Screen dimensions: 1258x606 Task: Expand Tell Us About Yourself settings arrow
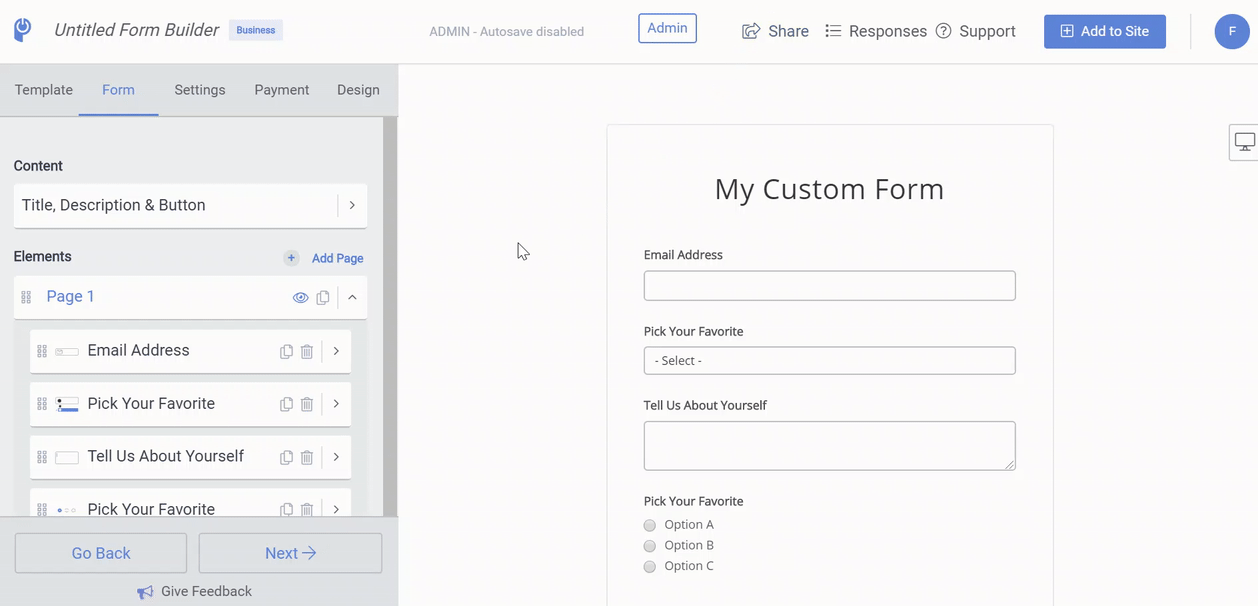click(336, 457)
